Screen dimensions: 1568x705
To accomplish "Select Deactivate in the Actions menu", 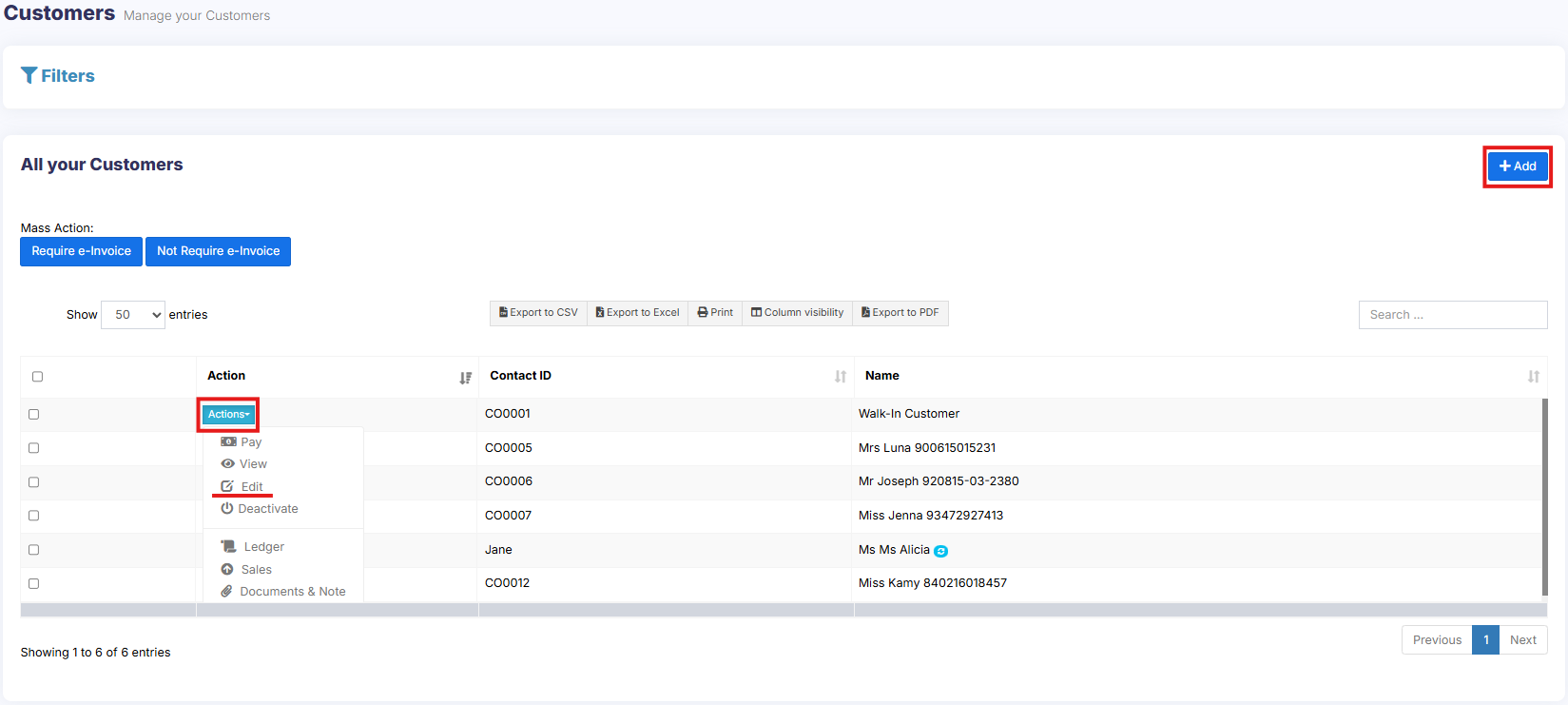I will pos(267,509).
